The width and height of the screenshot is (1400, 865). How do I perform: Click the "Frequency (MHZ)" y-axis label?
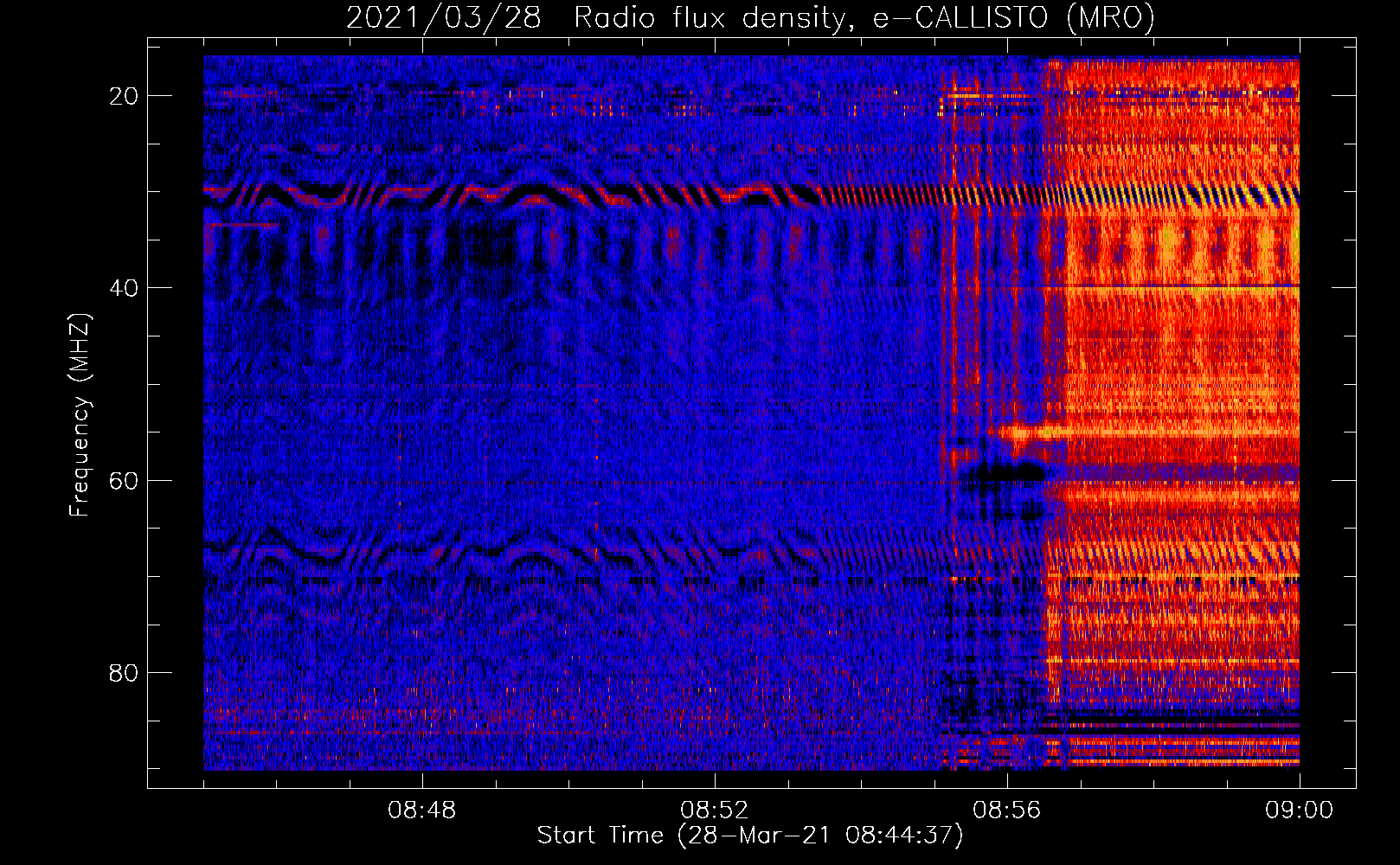80,415
